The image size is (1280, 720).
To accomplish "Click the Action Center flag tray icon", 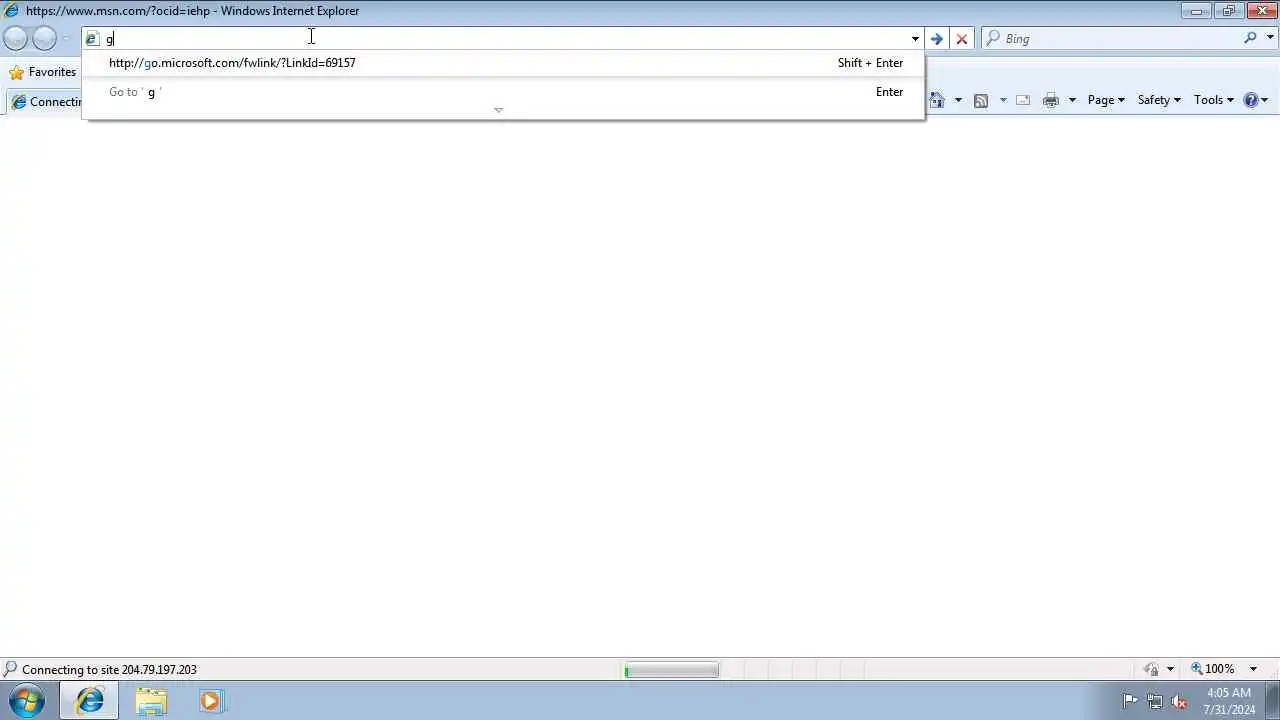I will (x=1131, y=701).
